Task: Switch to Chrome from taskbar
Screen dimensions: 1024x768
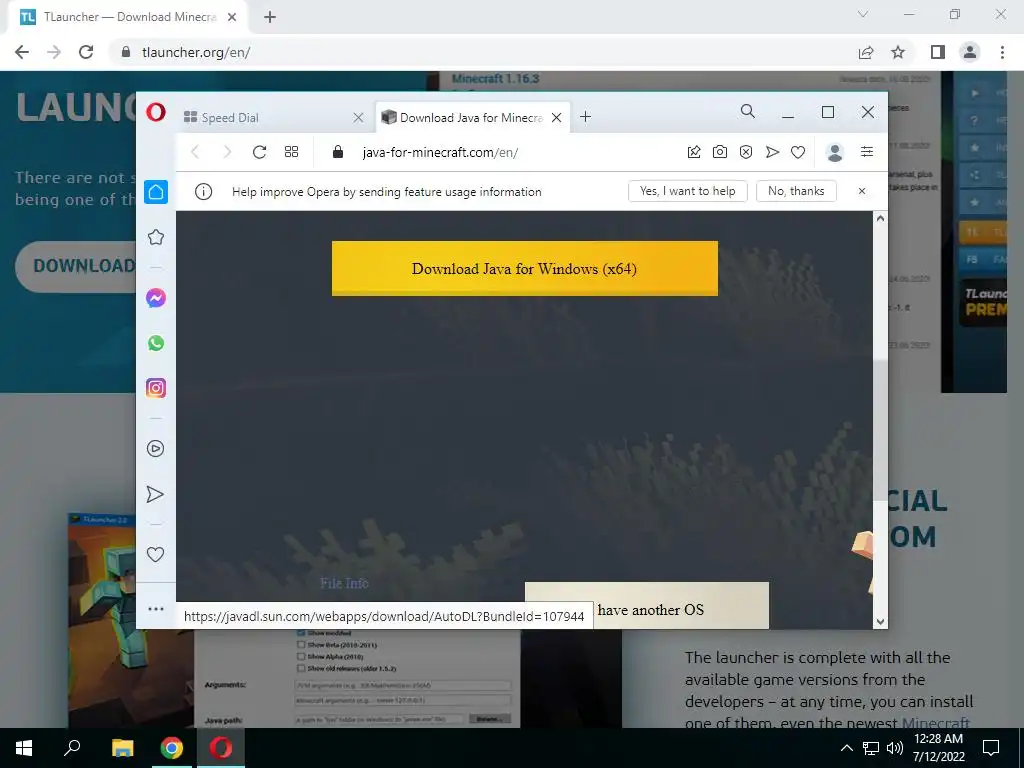Action: click(172, 748)
